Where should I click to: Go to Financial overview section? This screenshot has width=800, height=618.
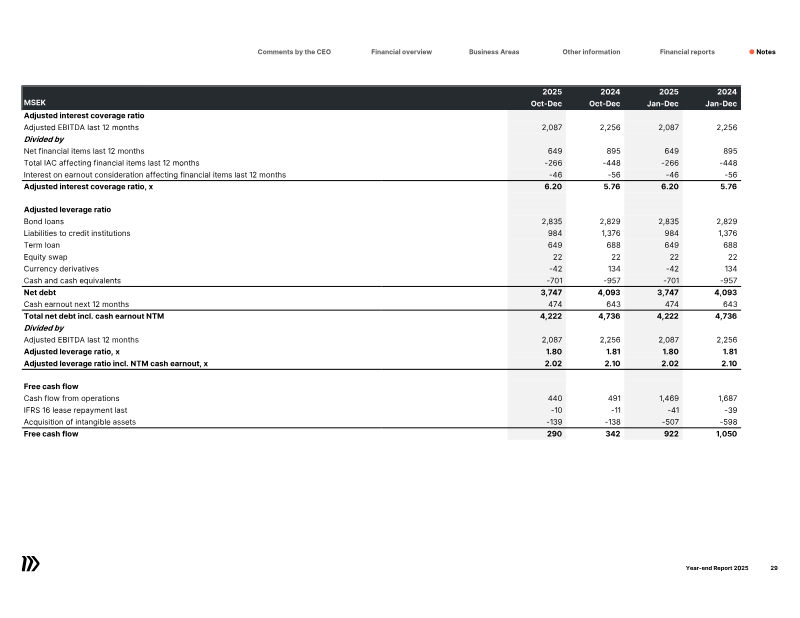pos(402,52)
